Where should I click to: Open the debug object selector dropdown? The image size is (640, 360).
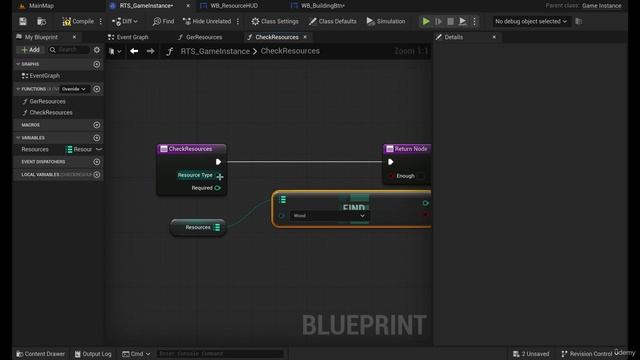coord(531,21)
